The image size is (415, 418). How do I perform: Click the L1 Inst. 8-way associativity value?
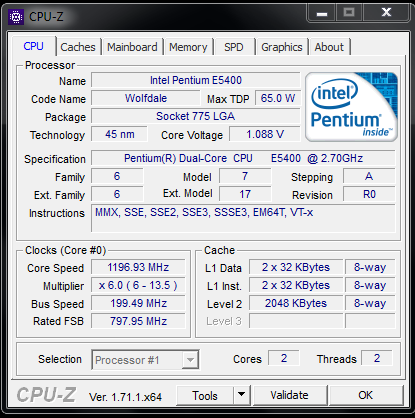[x=370, y=285]
